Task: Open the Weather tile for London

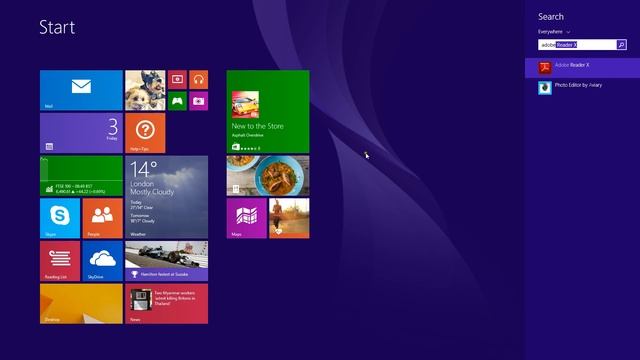Action: click(x=167, y=197)
